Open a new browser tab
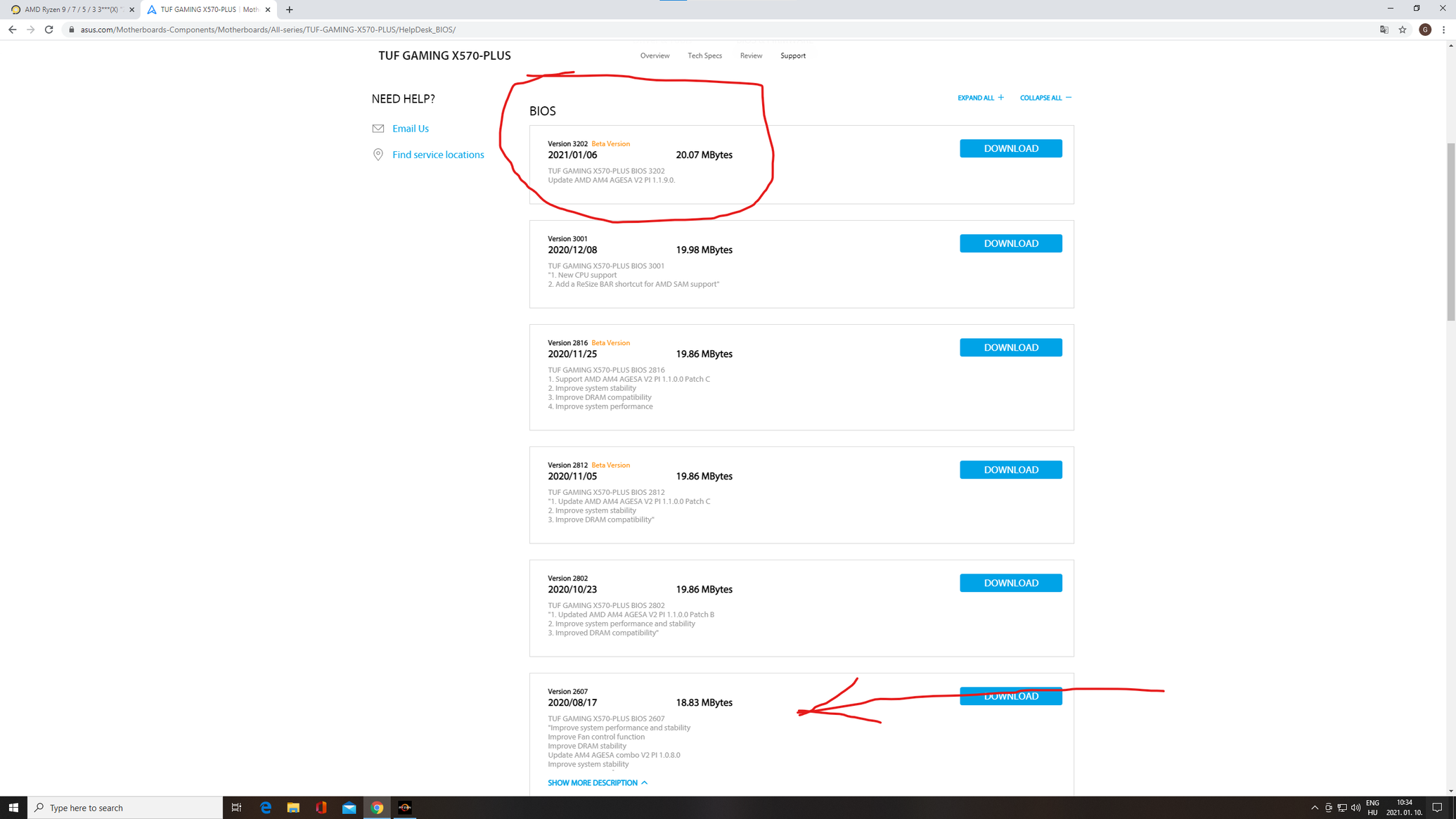Viewport: 1456px width, 819px height. point(290,10)
